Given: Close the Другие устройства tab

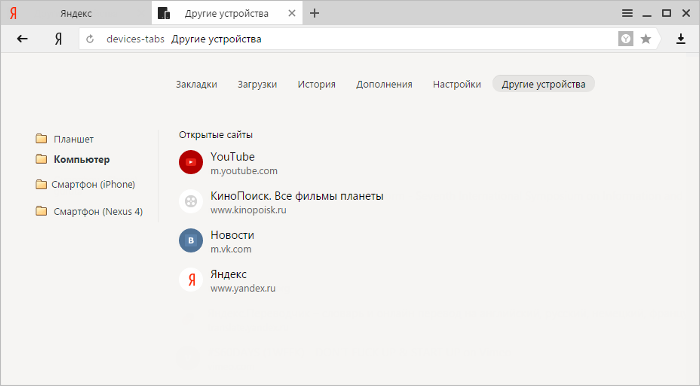Looking at the screenshot, I should tap(292, 13).
